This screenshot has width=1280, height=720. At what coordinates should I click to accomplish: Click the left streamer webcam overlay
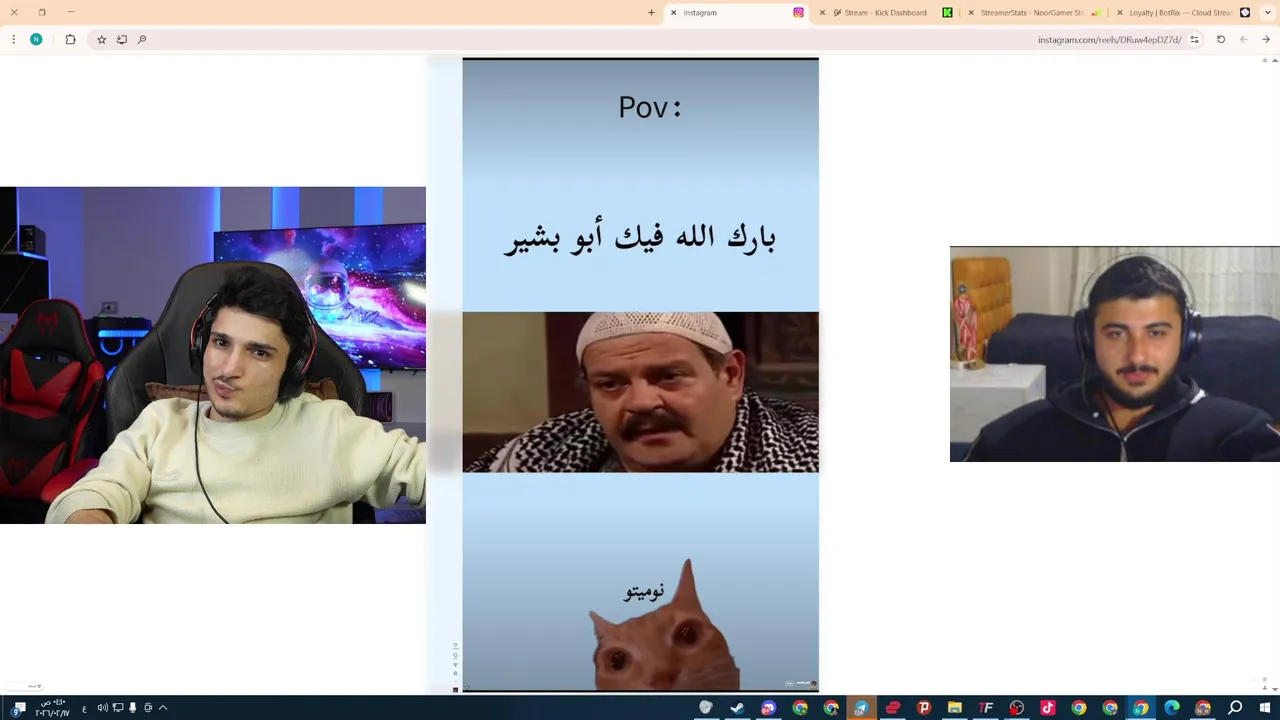point(213,355)
